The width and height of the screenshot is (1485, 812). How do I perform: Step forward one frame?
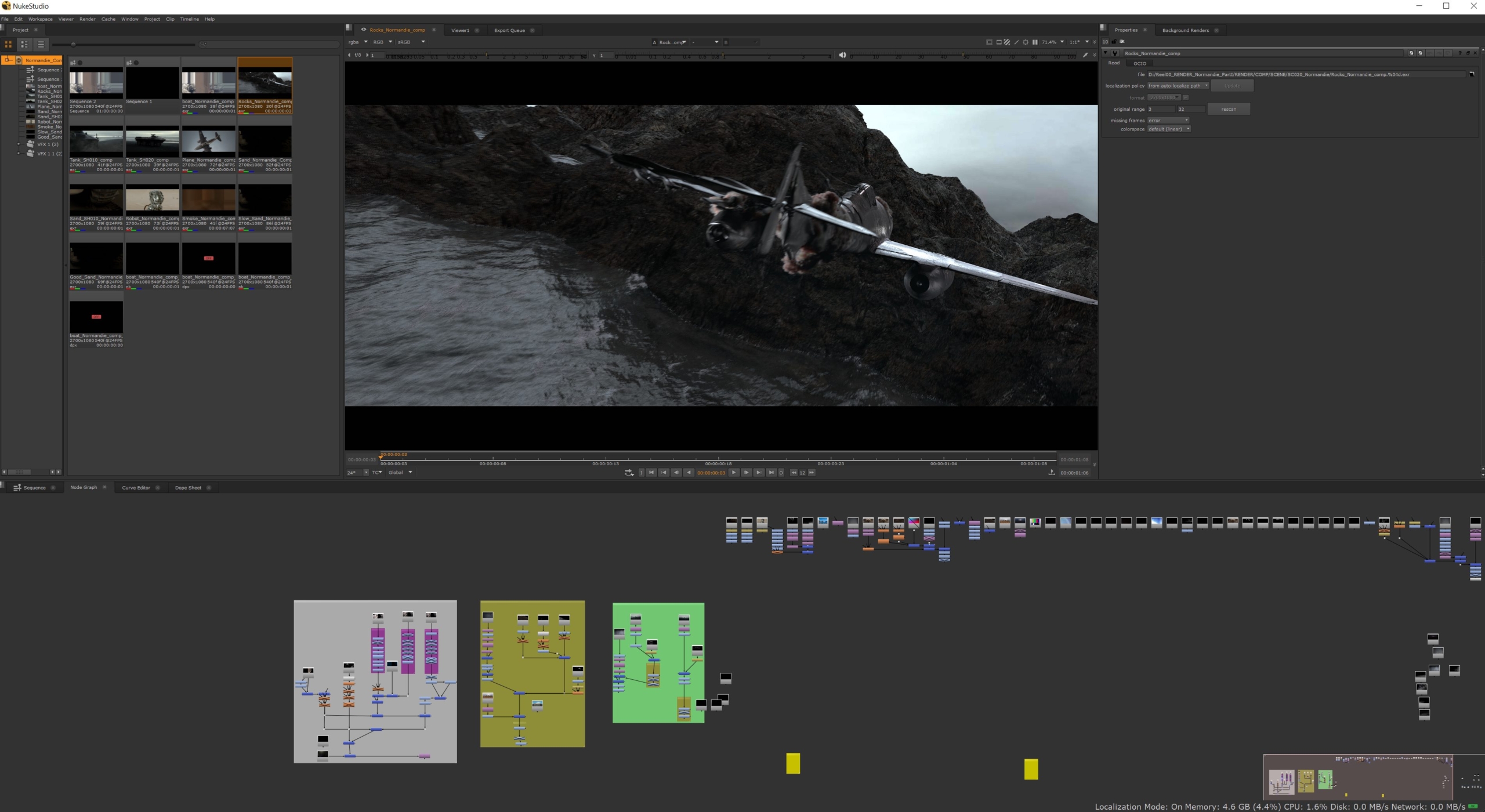click(746, 473)
